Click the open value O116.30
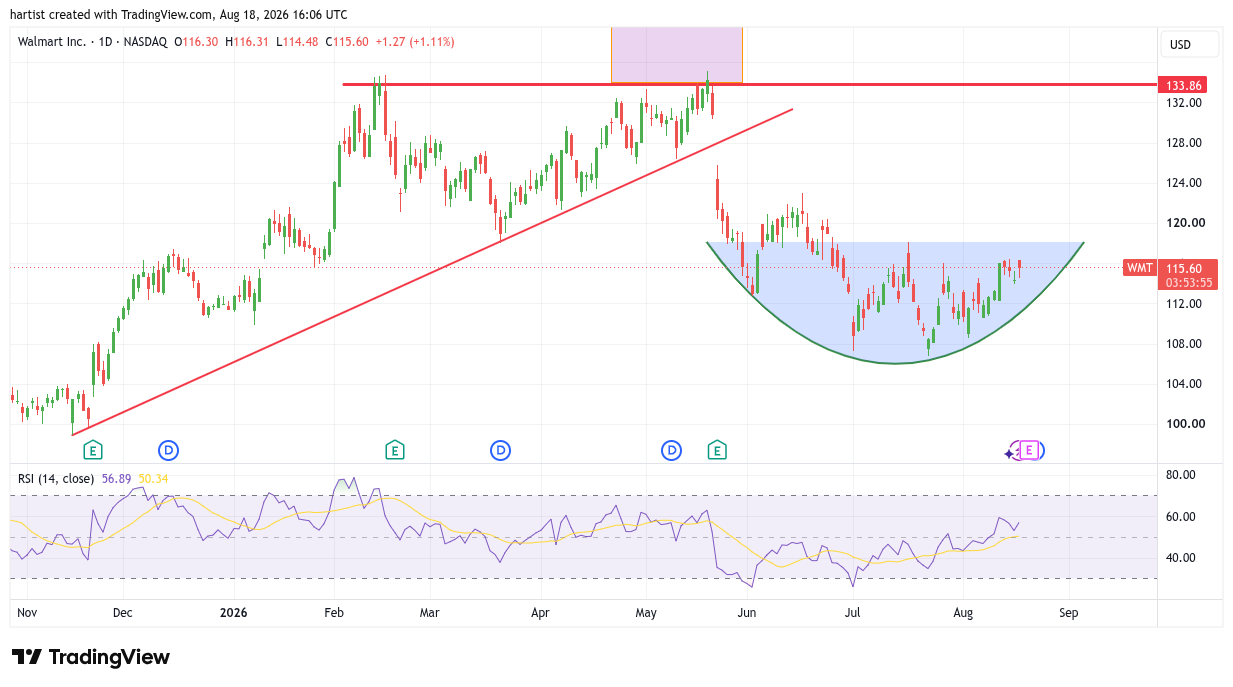 pos(197,42)
